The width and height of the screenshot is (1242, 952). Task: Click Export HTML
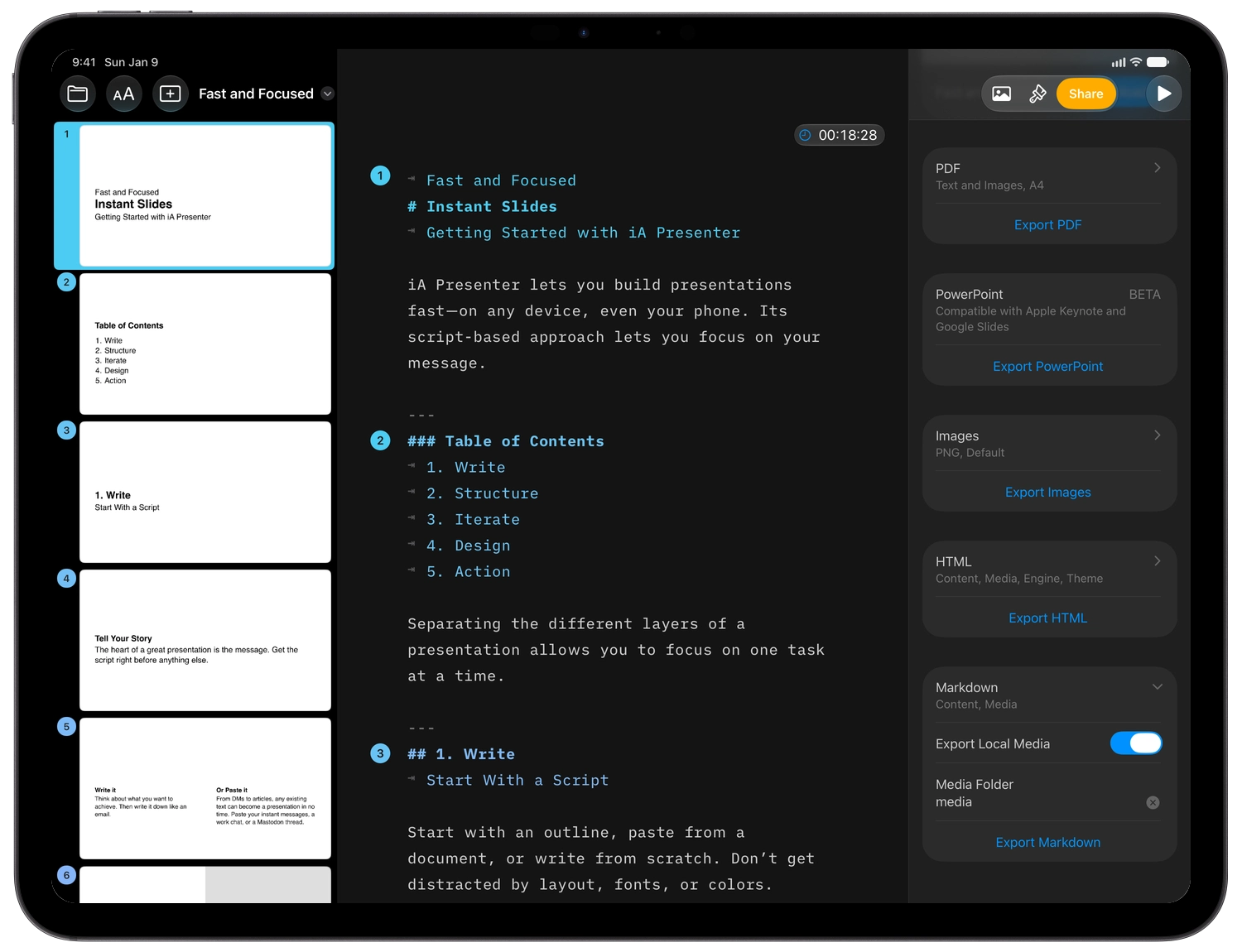pos(1047,618)
